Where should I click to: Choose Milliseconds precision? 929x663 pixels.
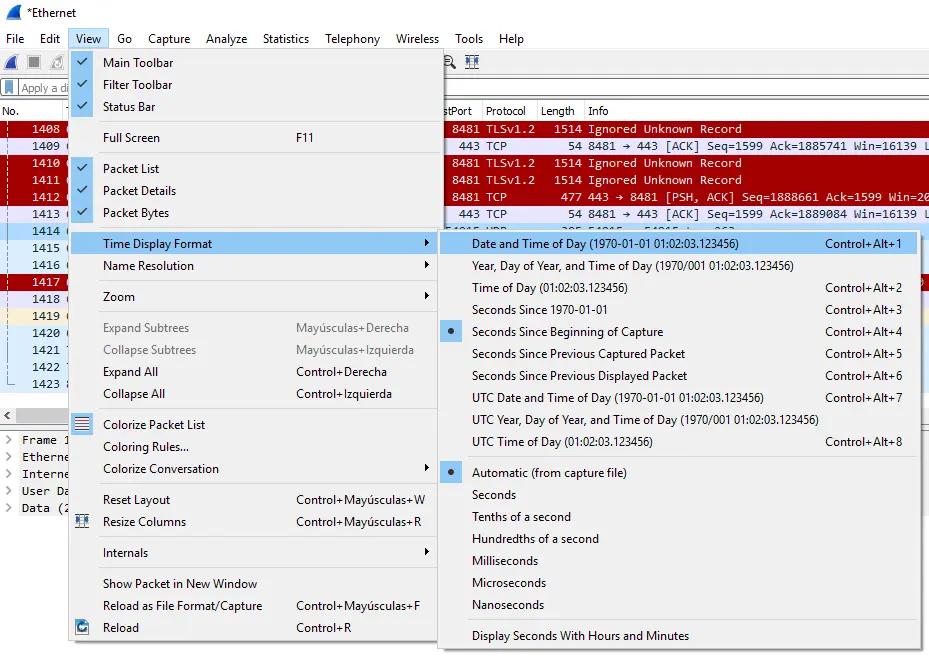[678, 560]
